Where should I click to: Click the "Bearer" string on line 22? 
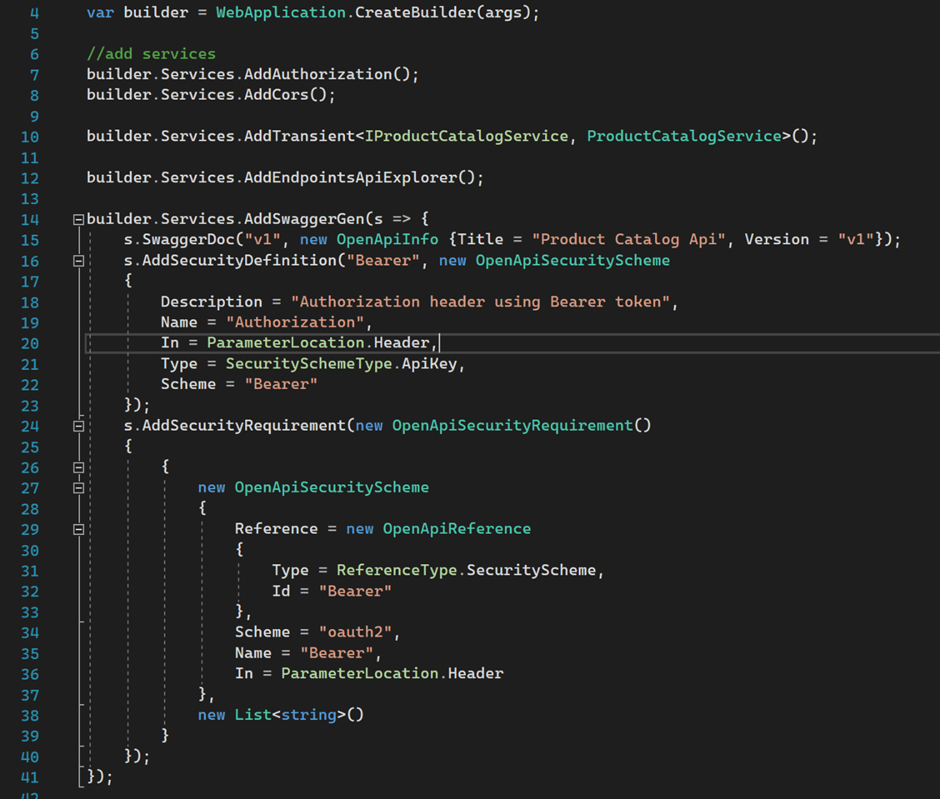[x=282, y=383]
